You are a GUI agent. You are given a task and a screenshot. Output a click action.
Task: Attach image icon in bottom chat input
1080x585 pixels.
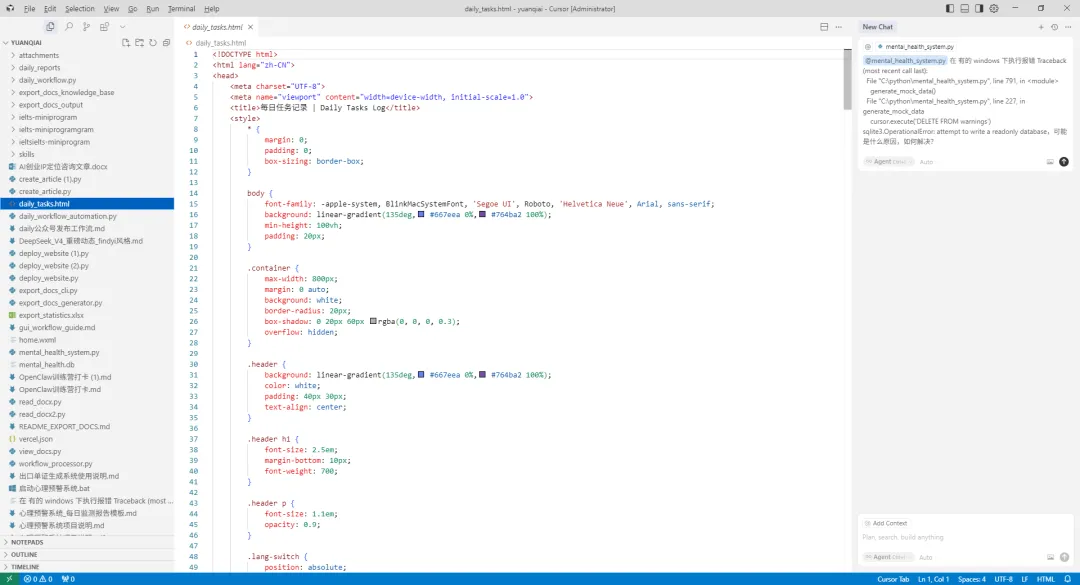(1050, 557)
